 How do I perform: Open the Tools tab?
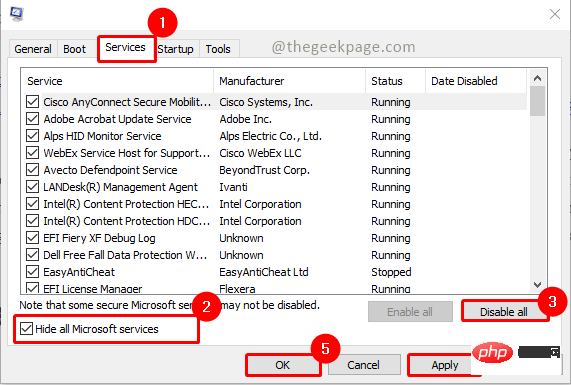coord(218,49)
